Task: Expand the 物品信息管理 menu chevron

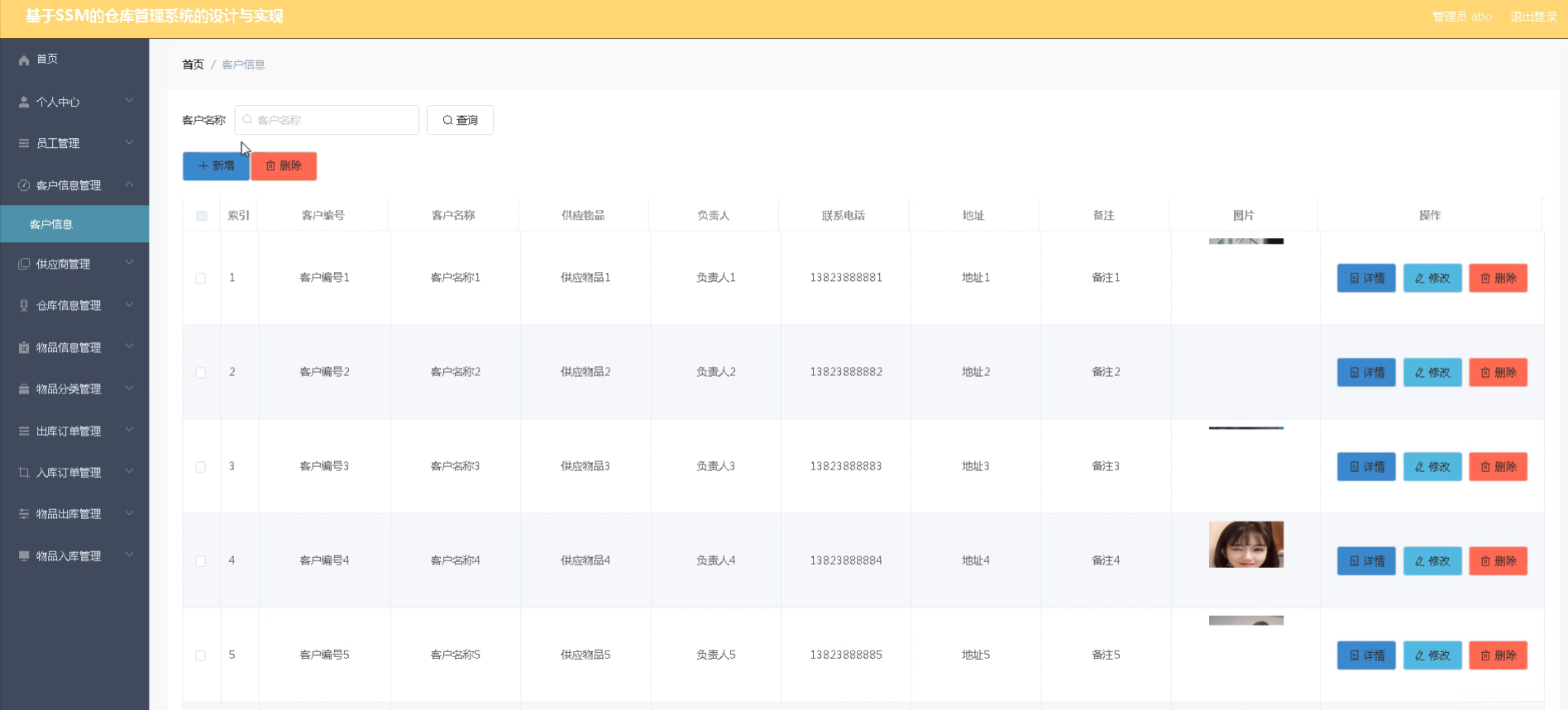Action: (129, 346)
